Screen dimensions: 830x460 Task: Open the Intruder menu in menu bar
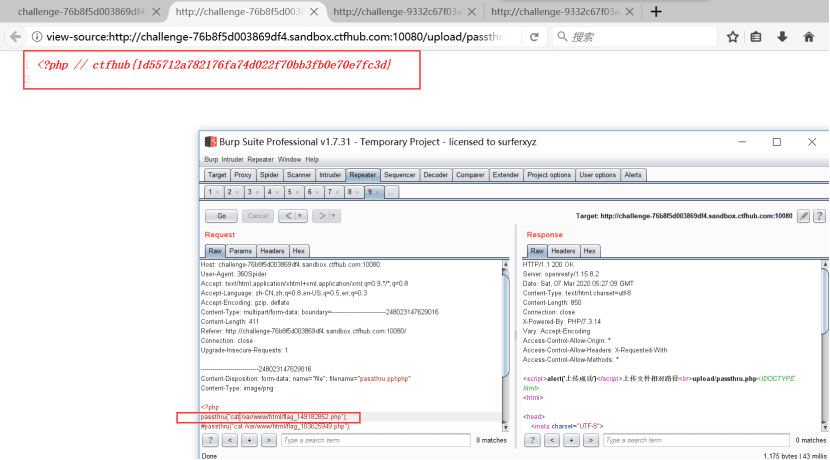coord(234,159)
